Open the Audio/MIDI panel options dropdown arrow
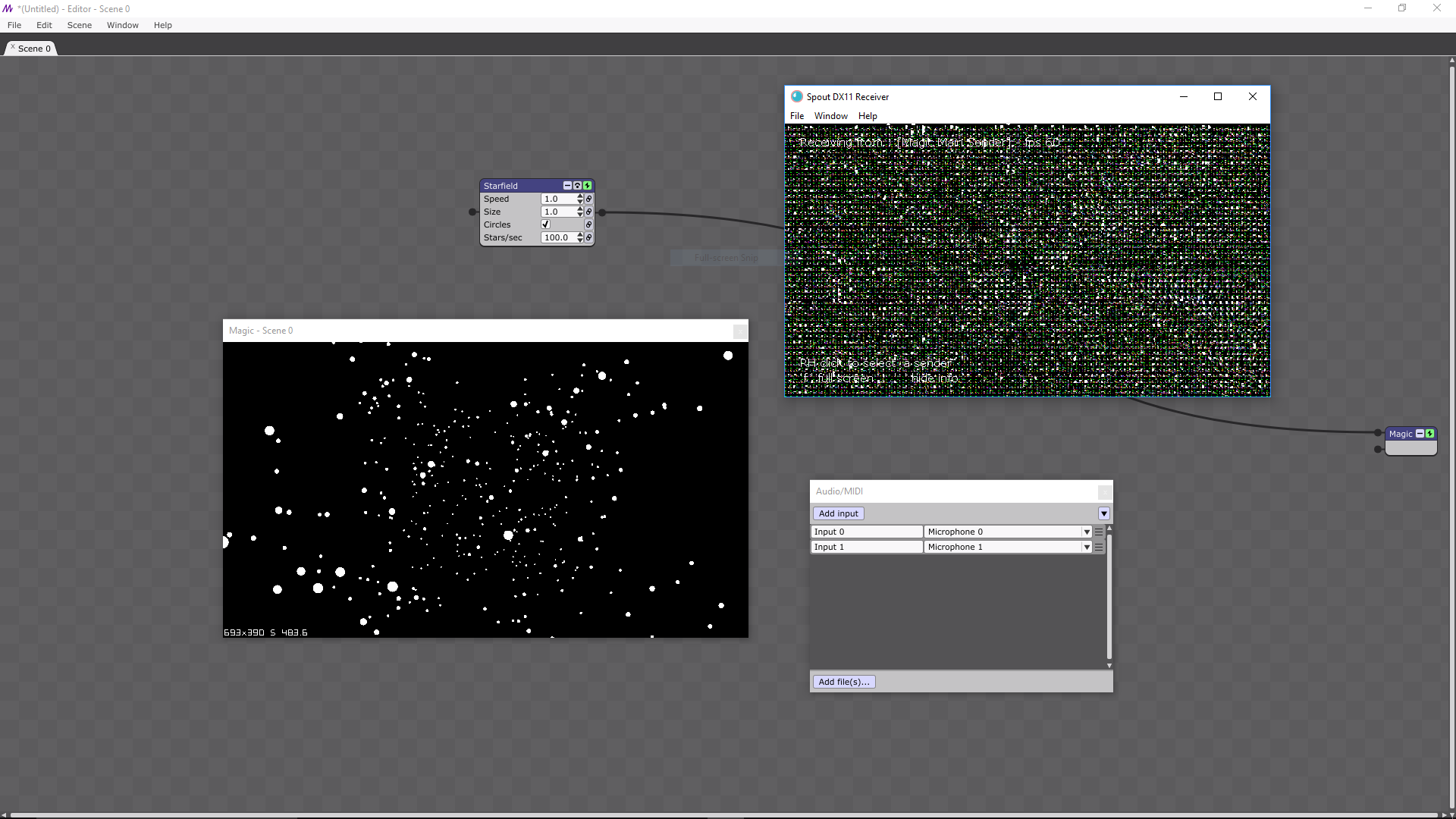The image size is (1456, 819). (x=1104, y=513)
